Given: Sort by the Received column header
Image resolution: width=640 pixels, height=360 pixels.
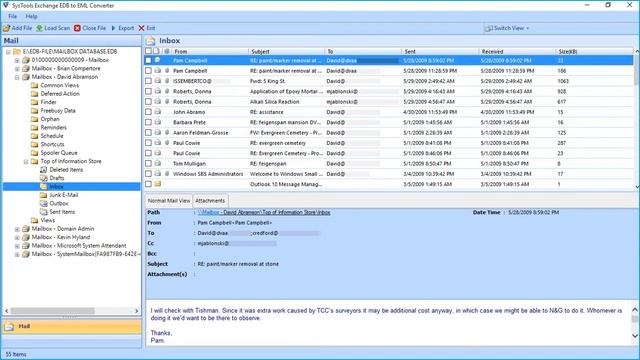Looking at the screenshot, I should pyautogui.click(x=516, y=51).
